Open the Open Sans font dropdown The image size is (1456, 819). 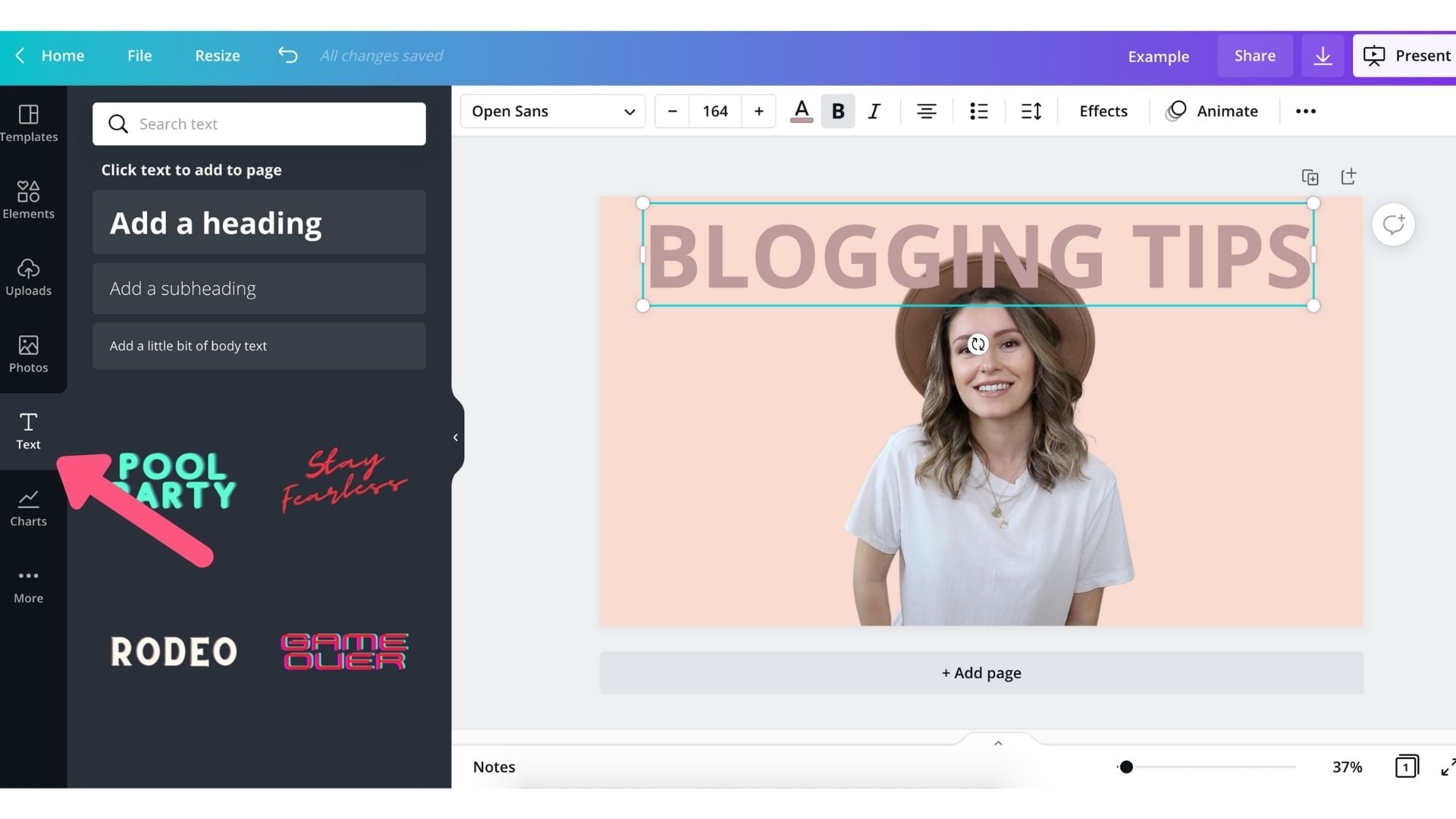point(553,111)
